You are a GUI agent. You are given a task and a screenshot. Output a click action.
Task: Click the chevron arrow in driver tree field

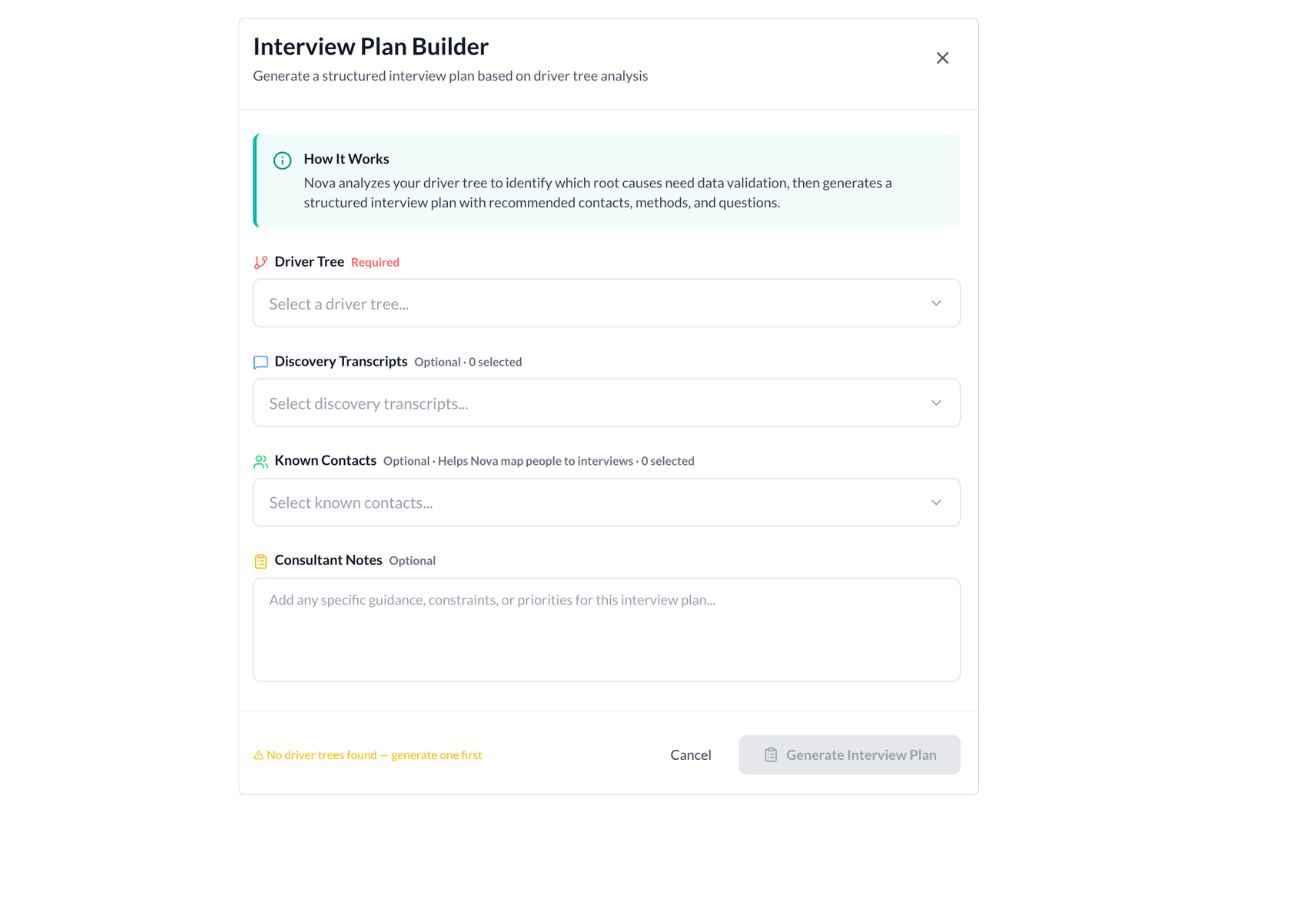coord(936,303)
